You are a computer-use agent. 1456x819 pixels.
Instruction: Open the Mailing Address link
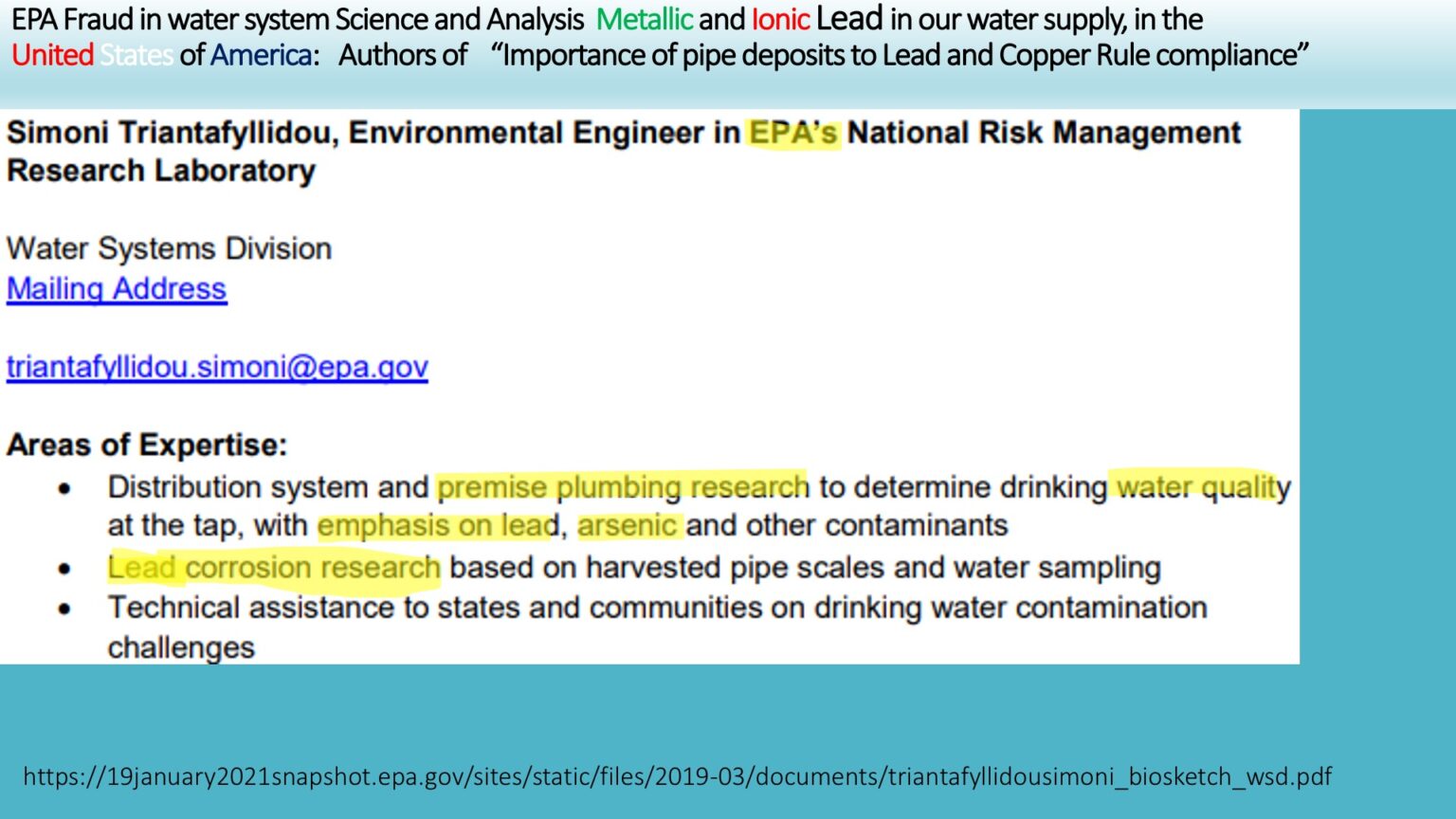pos(117,289)
